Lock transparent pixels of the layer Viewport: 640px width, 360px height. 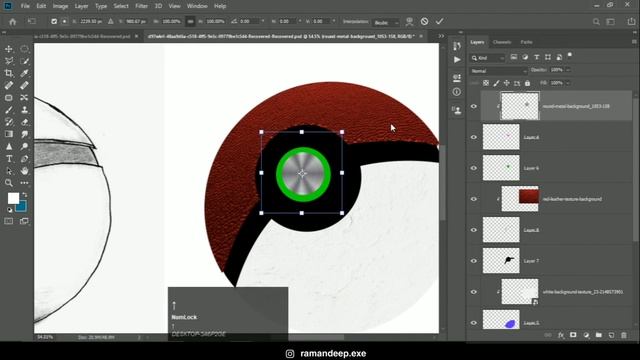click(486, 83)
